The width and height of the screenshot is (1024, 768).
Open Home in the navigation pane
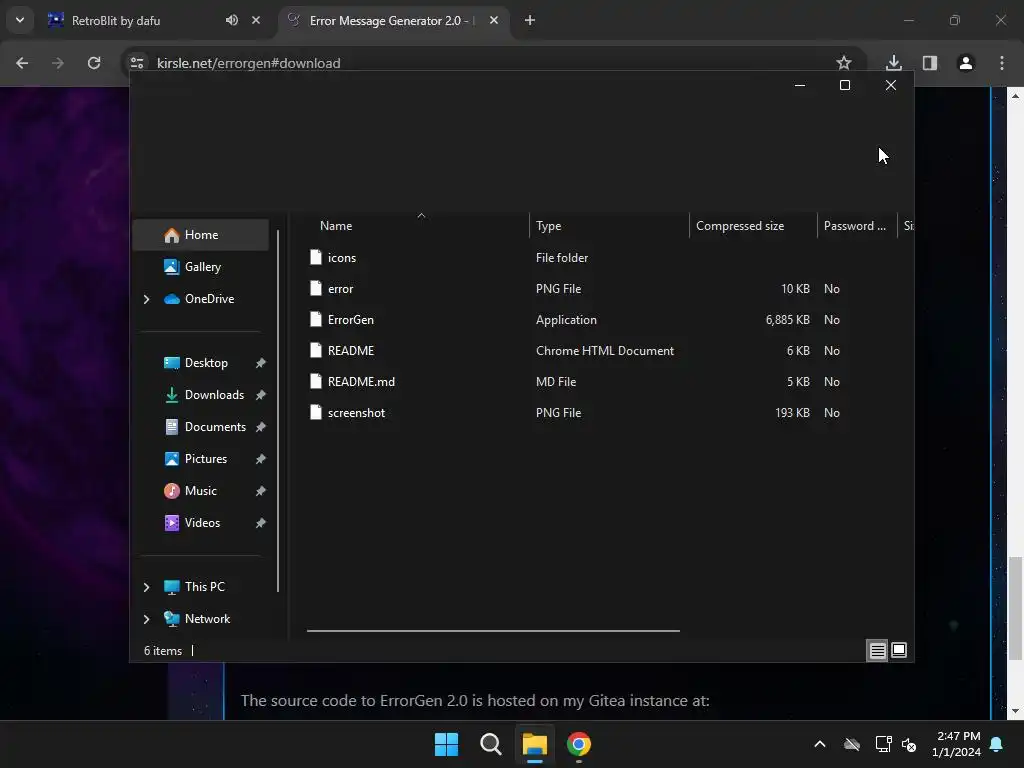[x=200, y=234]
